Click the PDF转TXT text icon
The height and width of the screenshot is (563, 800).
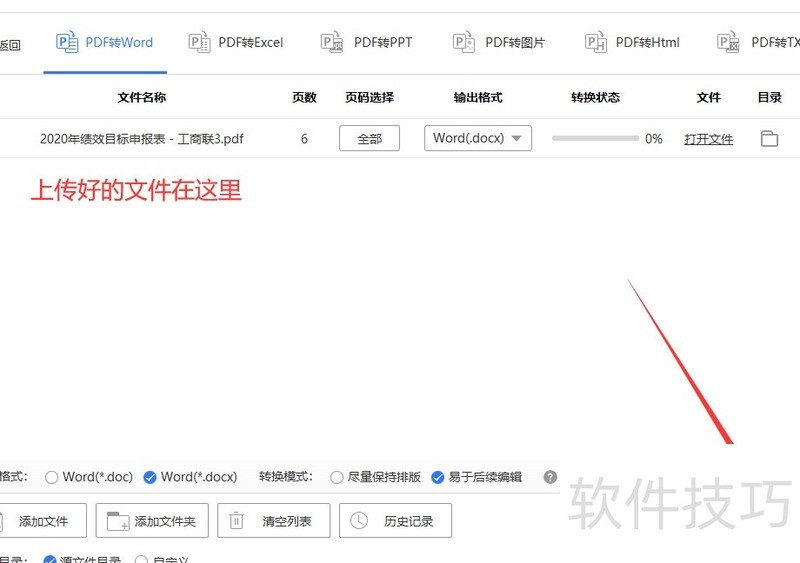tap(728, 42)
